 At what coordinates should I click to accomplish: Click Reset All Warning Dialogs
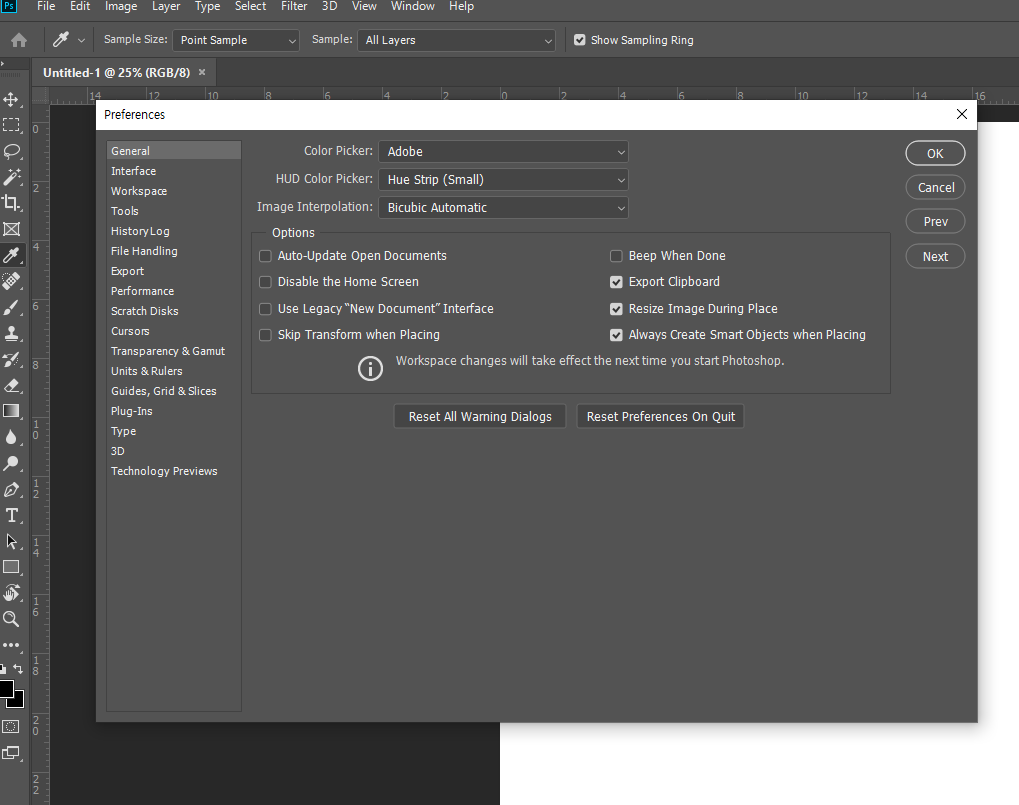(x=480, y=416)
